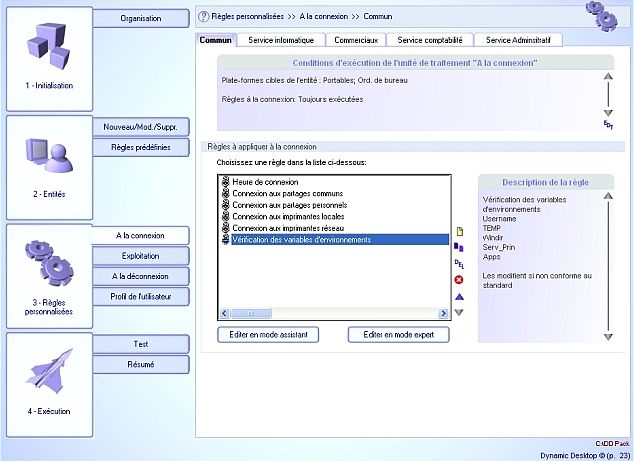
Task: Click breadcrumb A la connexion
Action: click(323, 17)
